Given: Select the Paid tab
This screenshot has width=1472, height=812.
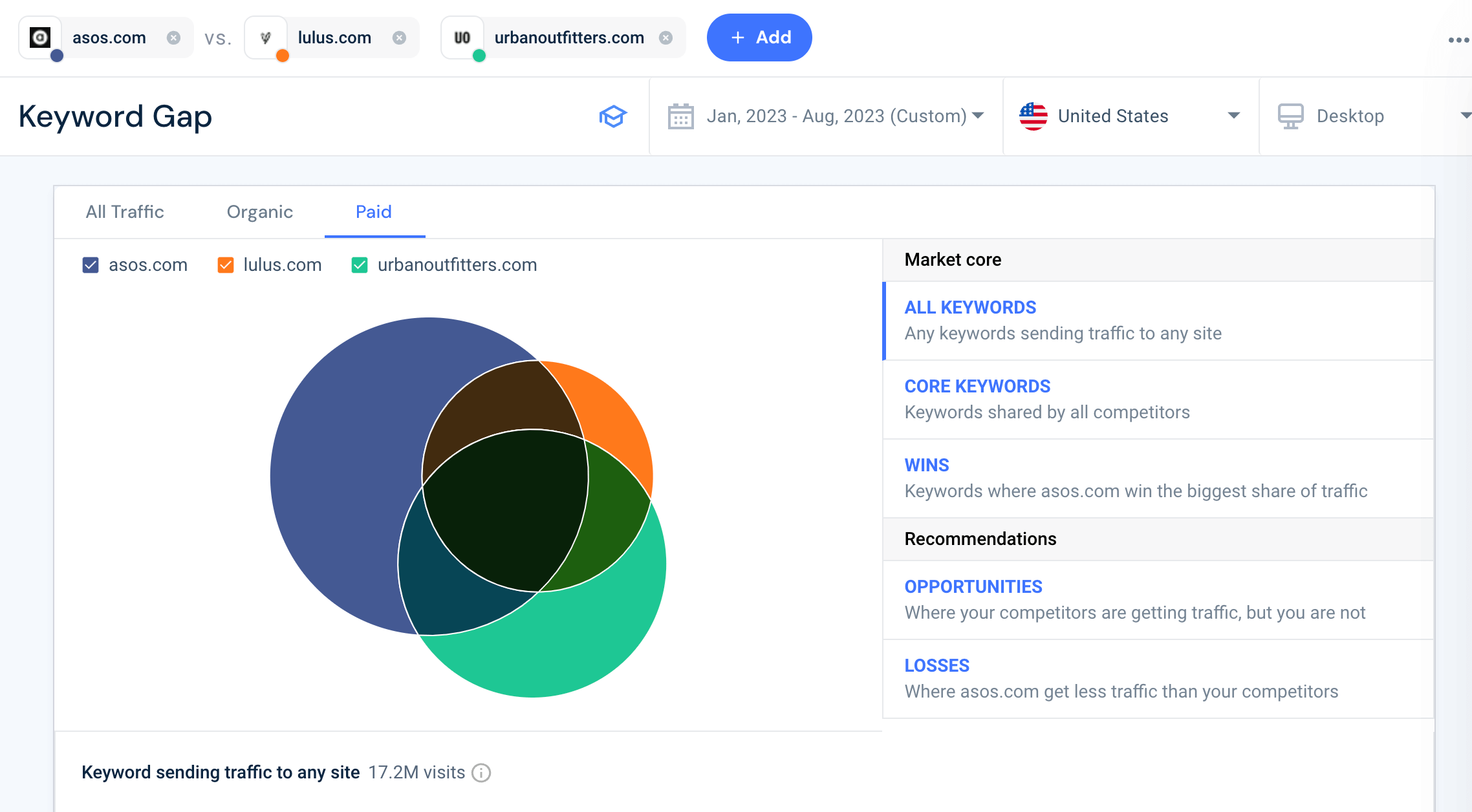Looking at the screenshot, I should (374, 212).
